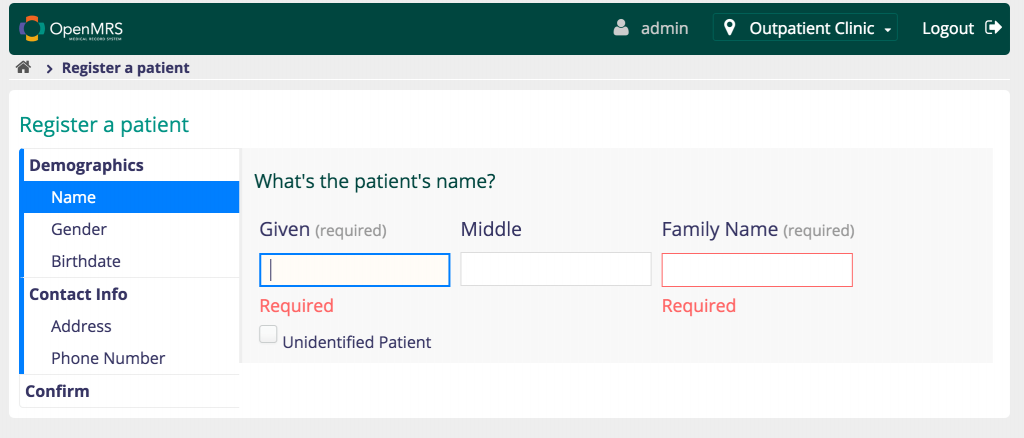This screenshot has height=438, width=1024.
Task: Open the Phone Number section
Action: 131,358
